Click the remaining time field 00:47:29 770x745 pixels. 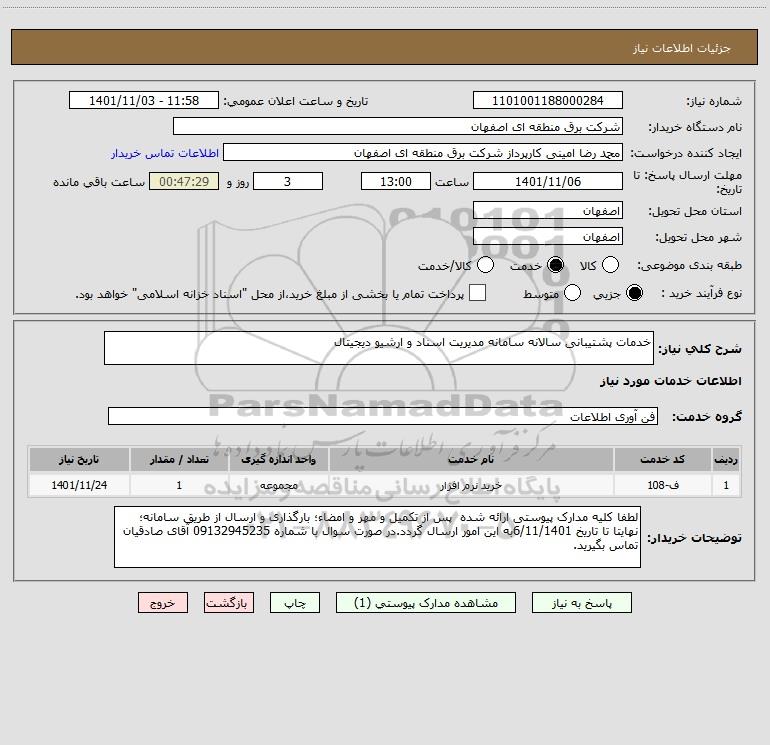tap(184, 181)
